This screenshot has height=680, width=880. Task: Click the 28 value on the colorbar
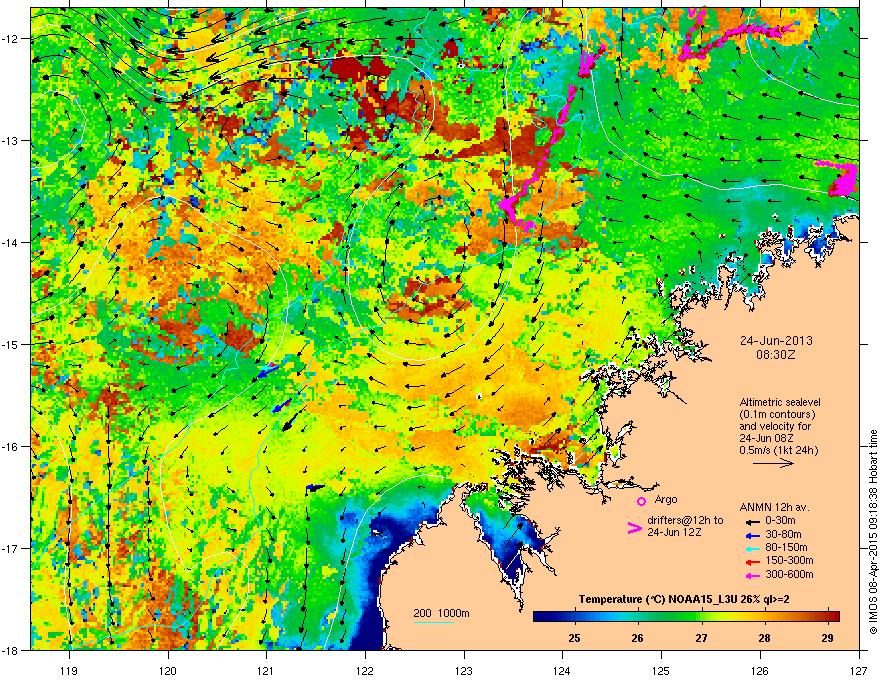[x=764, y=638]
